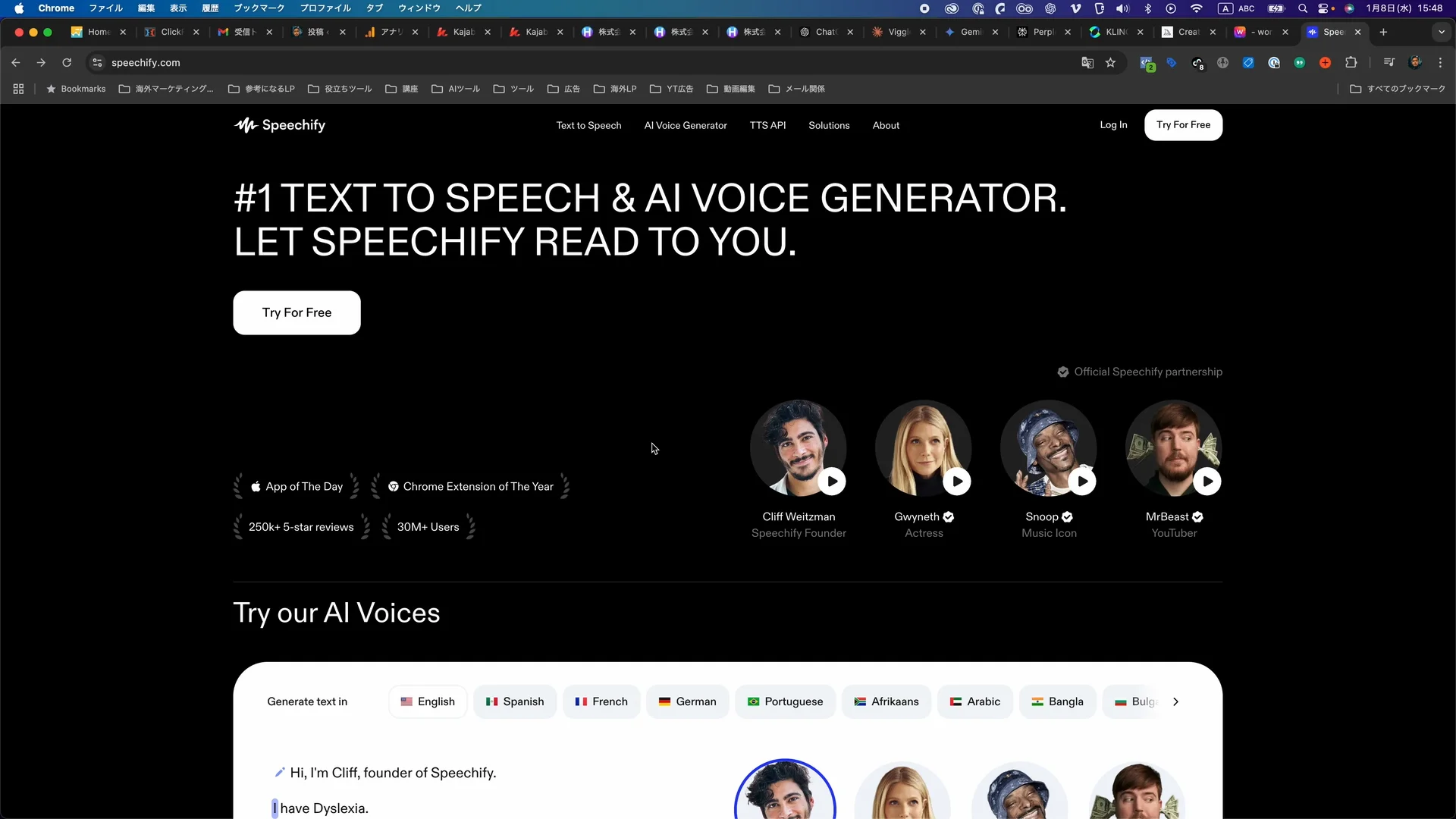The image size is (1456, 819).
Task: Open the 履歴 menu in menu bar
Action: pos(210,8)
